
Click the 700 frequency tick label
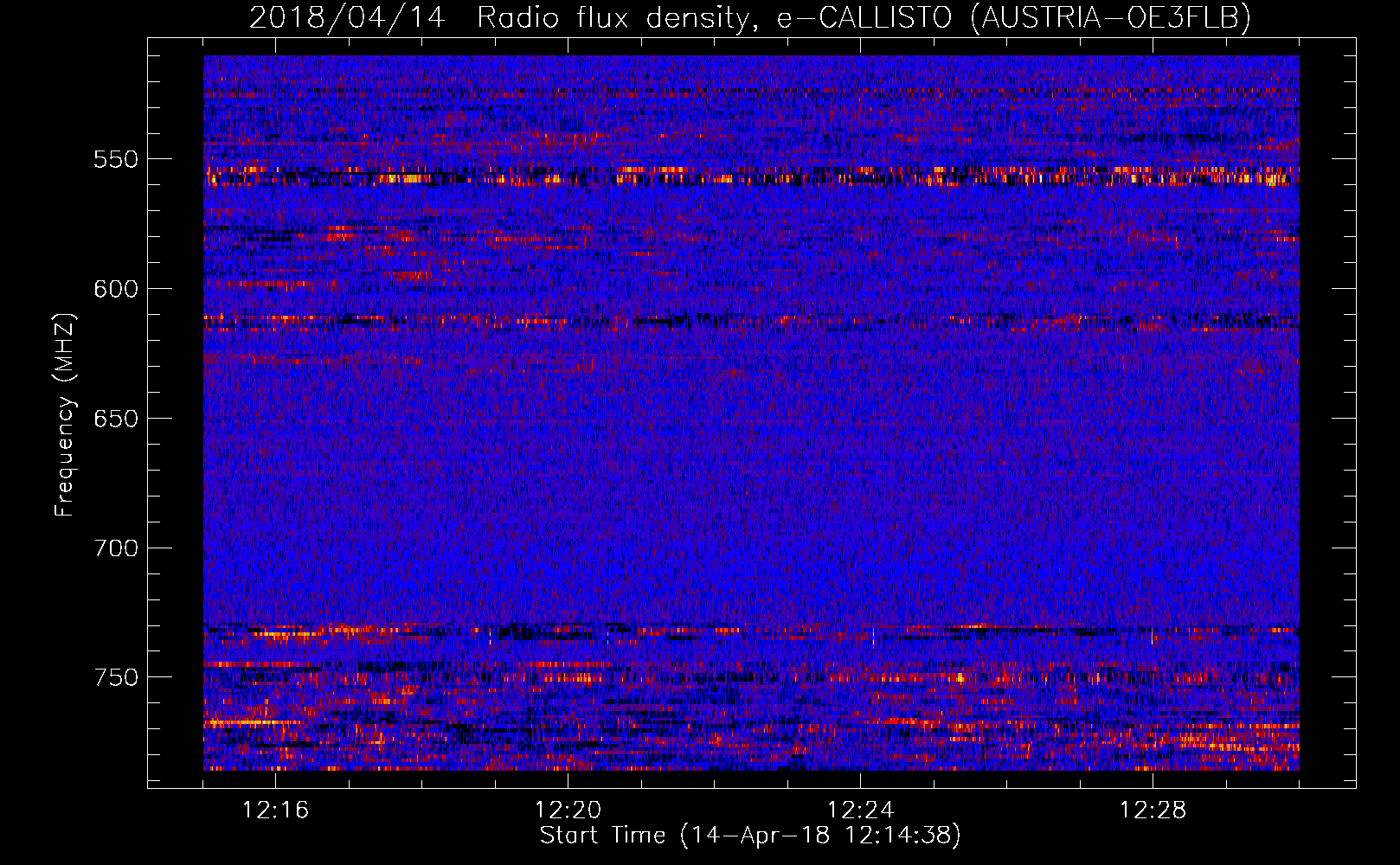[116, 548]
